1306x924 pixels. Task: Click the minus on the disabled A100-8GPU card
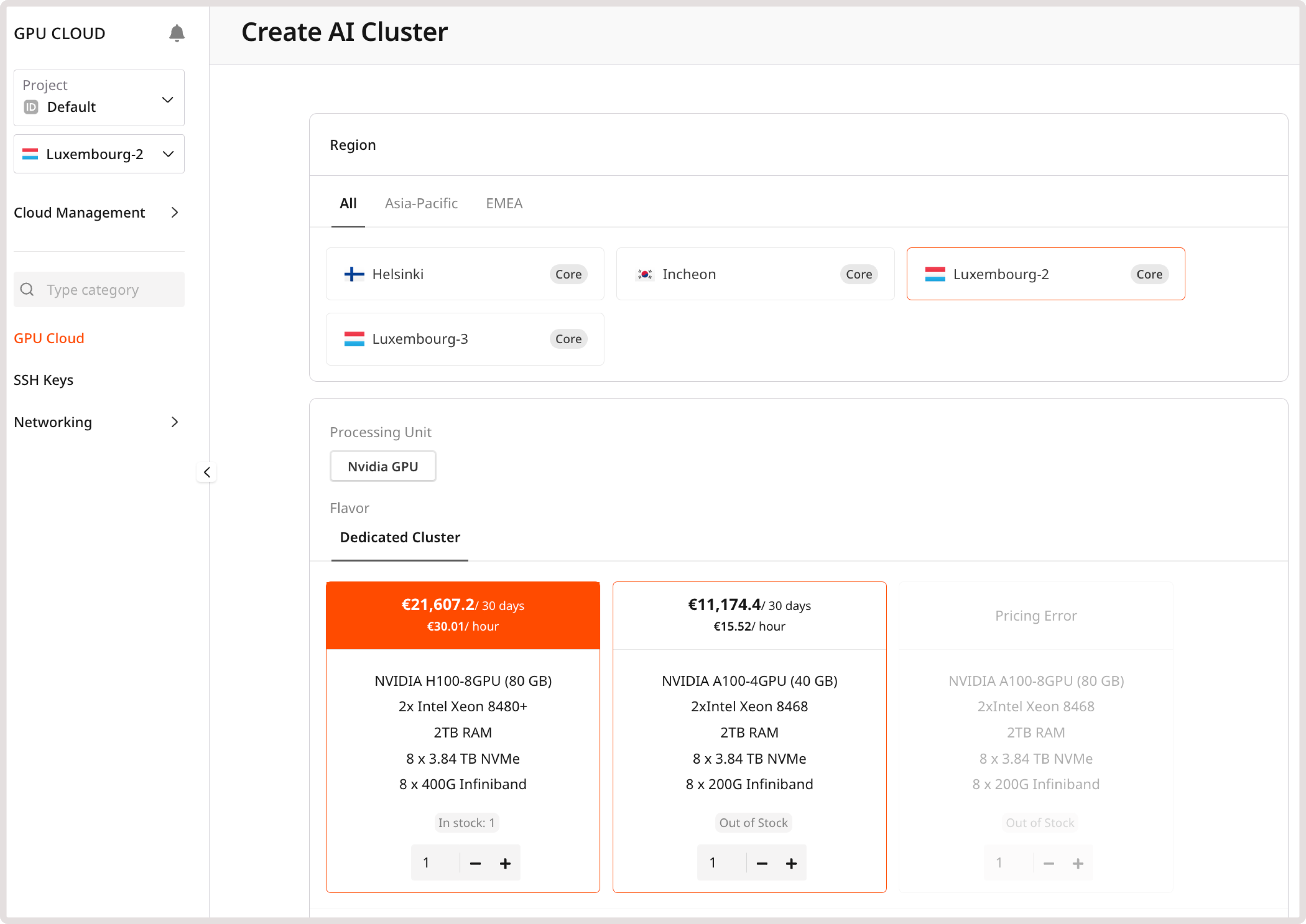coord(1049,863)
